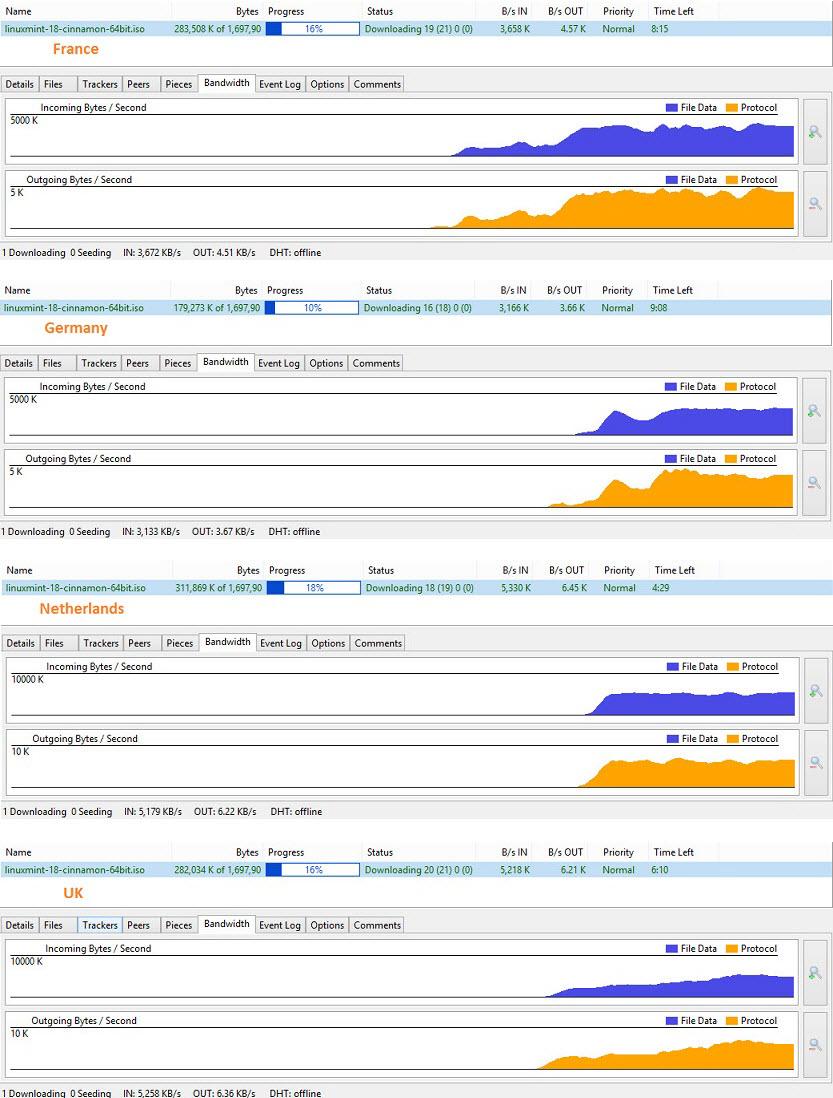The height and width of the screenshot is (1098, 833).
Task: Click the time left value "4:29"
Action: [x=661, y=588]
